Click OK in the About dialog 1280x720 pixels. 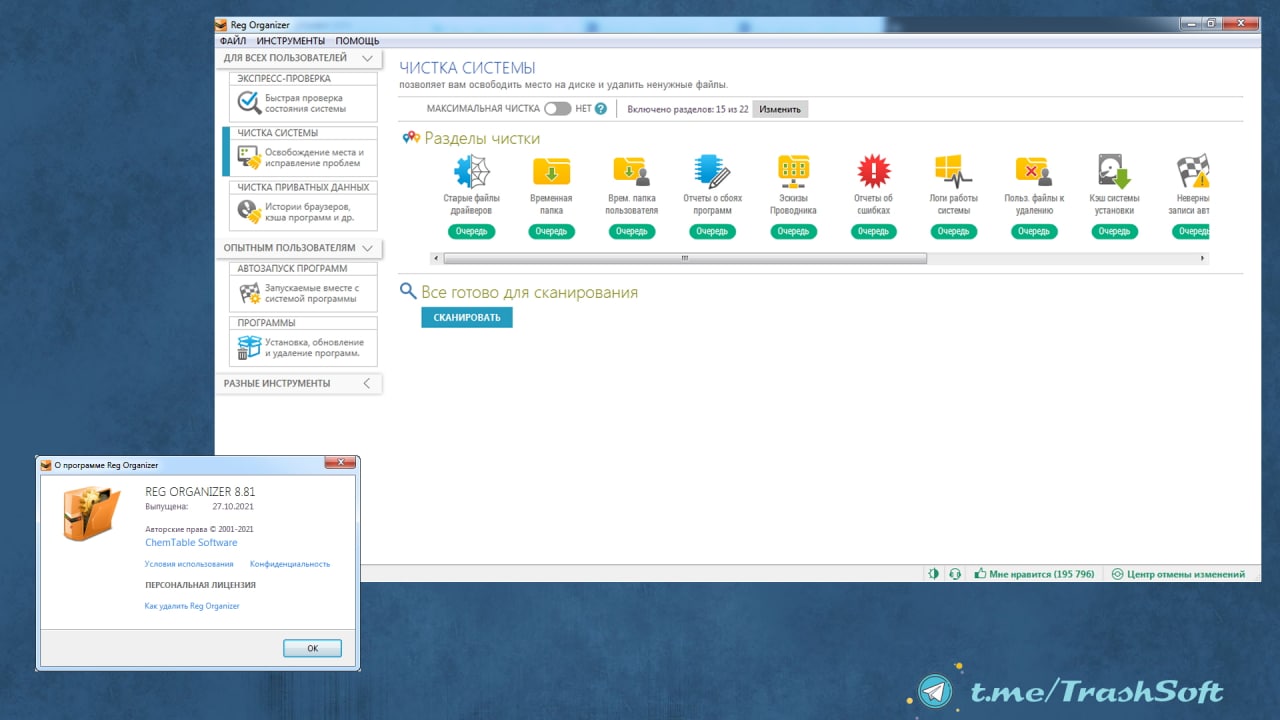pos(312,648)
